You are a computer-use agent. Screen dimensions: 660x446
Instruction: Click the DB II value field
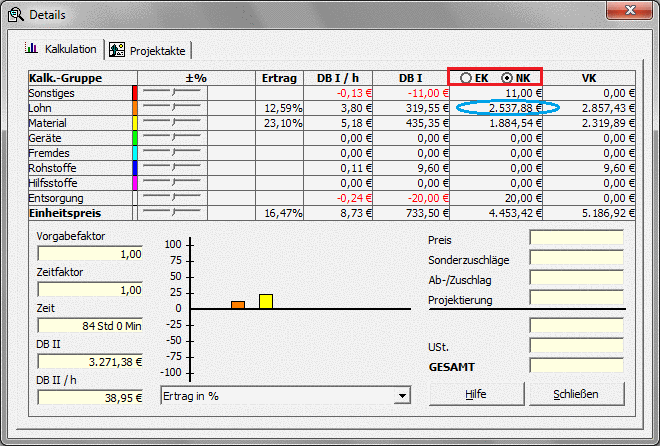(90, 362)
